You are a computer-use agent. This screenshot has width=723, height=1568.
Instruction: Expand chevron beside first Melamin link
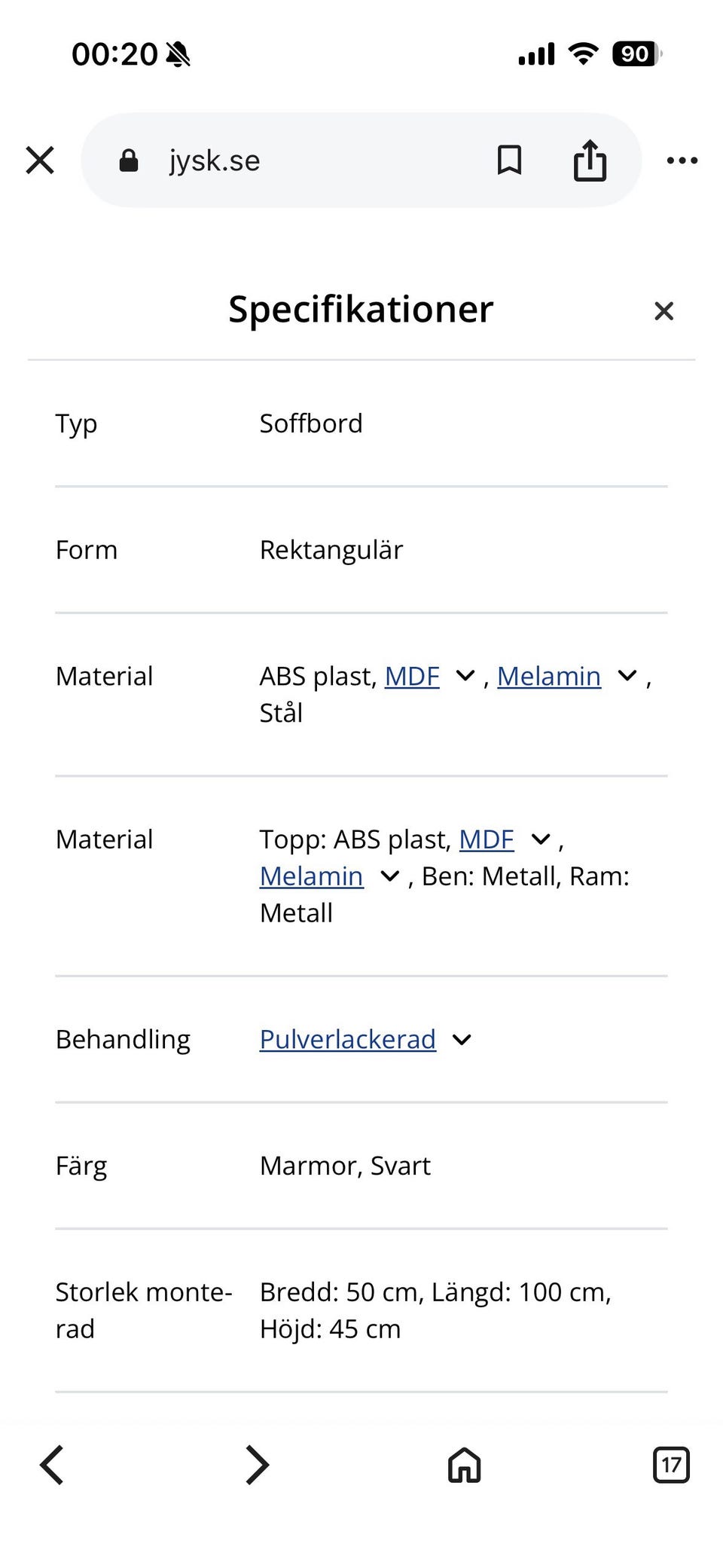(627, 676)
